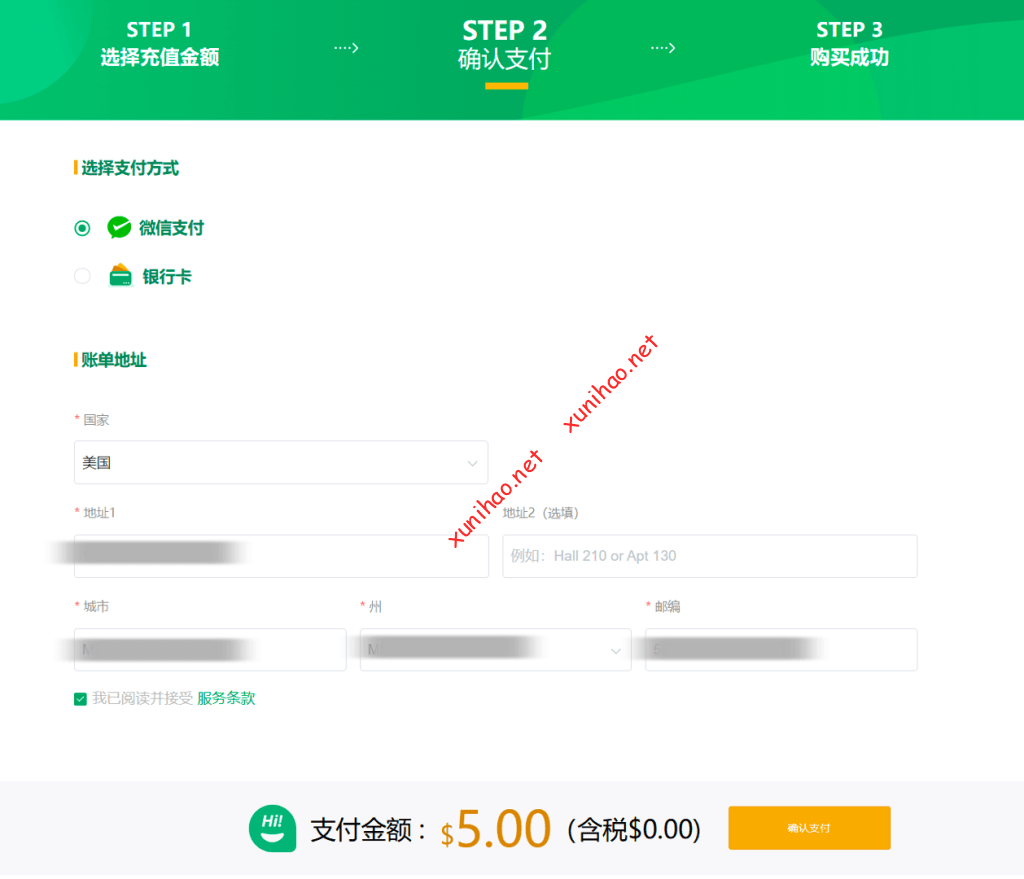
Task: Click the 地址2 optional address field
Action: tap(709, 556)
